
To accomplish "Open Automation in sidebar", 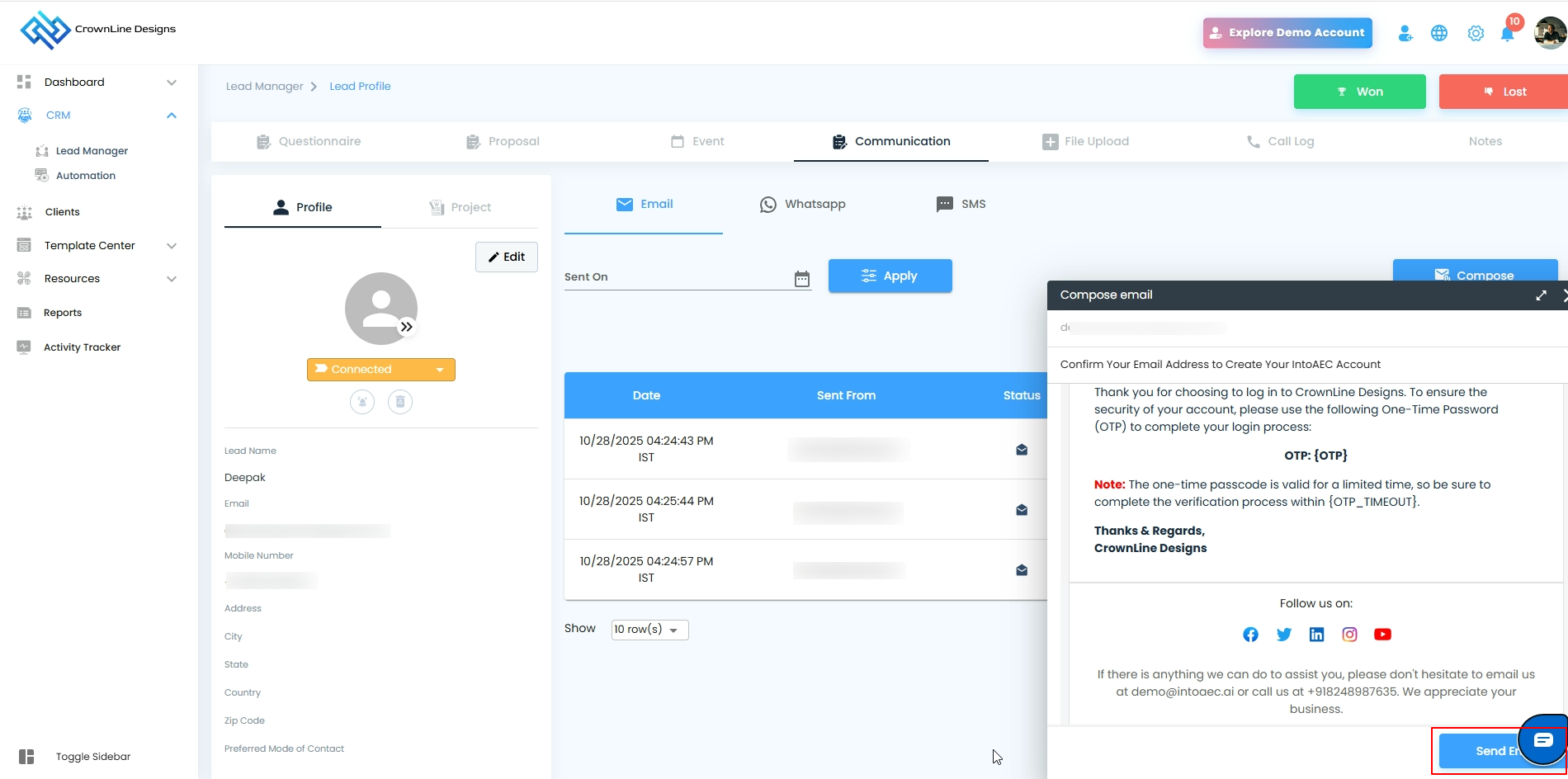I will (x=86, y=176).
